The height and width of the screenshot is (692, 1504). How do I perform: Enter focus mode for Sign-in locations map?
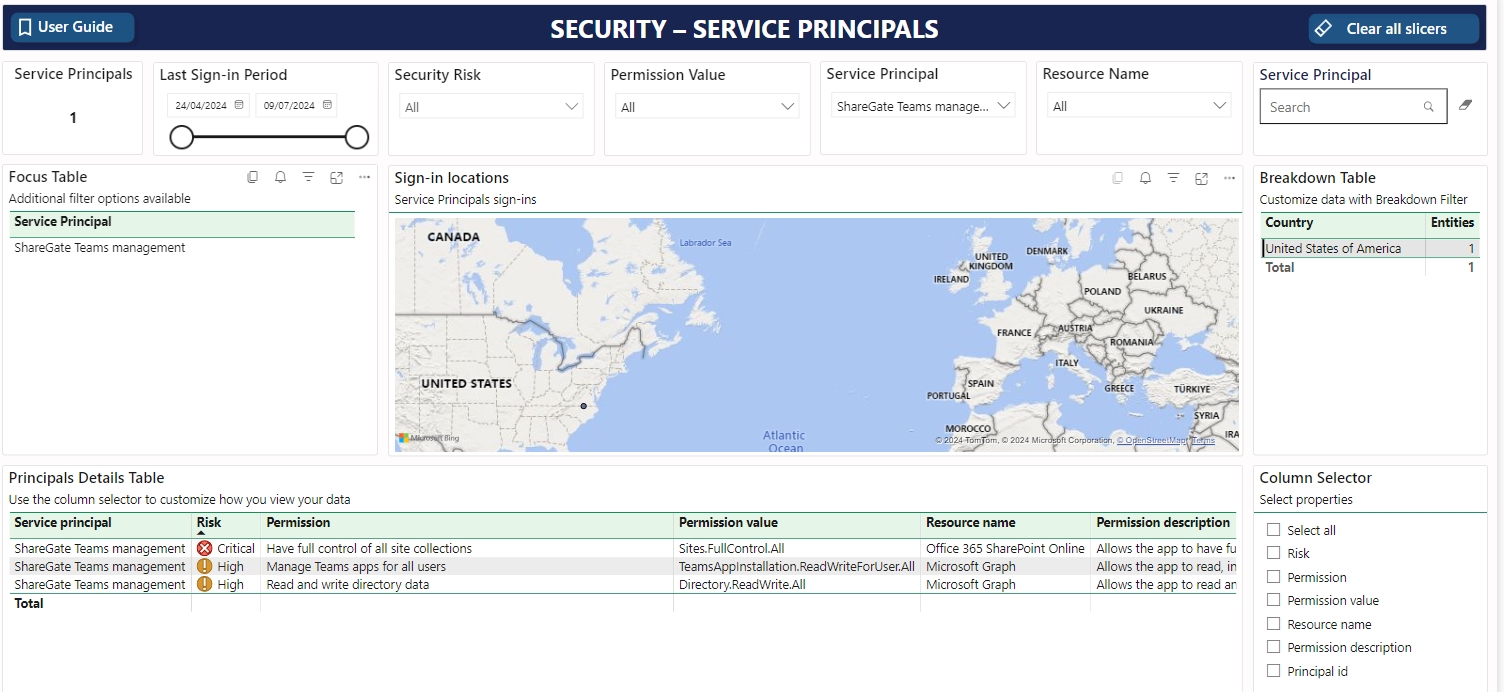click(x=1201, y=178)
